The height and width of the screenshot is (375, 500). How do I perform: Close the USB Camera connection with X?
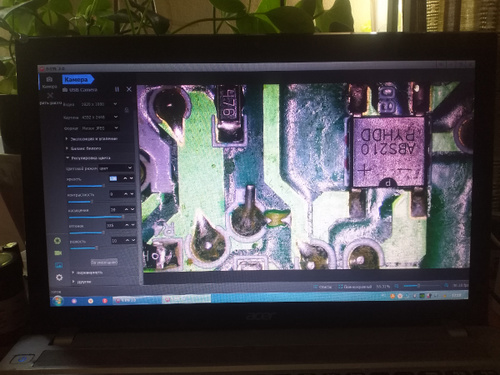click(129, 89)
